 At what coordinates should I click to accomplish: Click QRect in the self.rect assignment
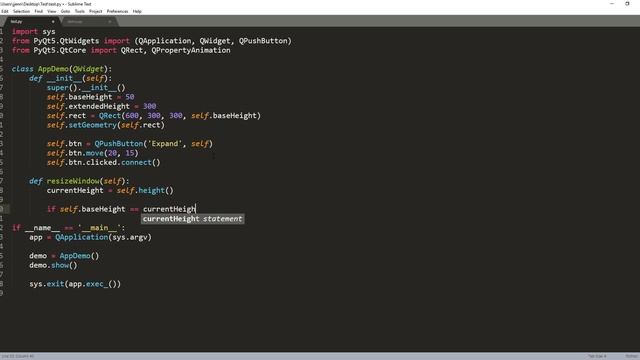click(110, 116)
